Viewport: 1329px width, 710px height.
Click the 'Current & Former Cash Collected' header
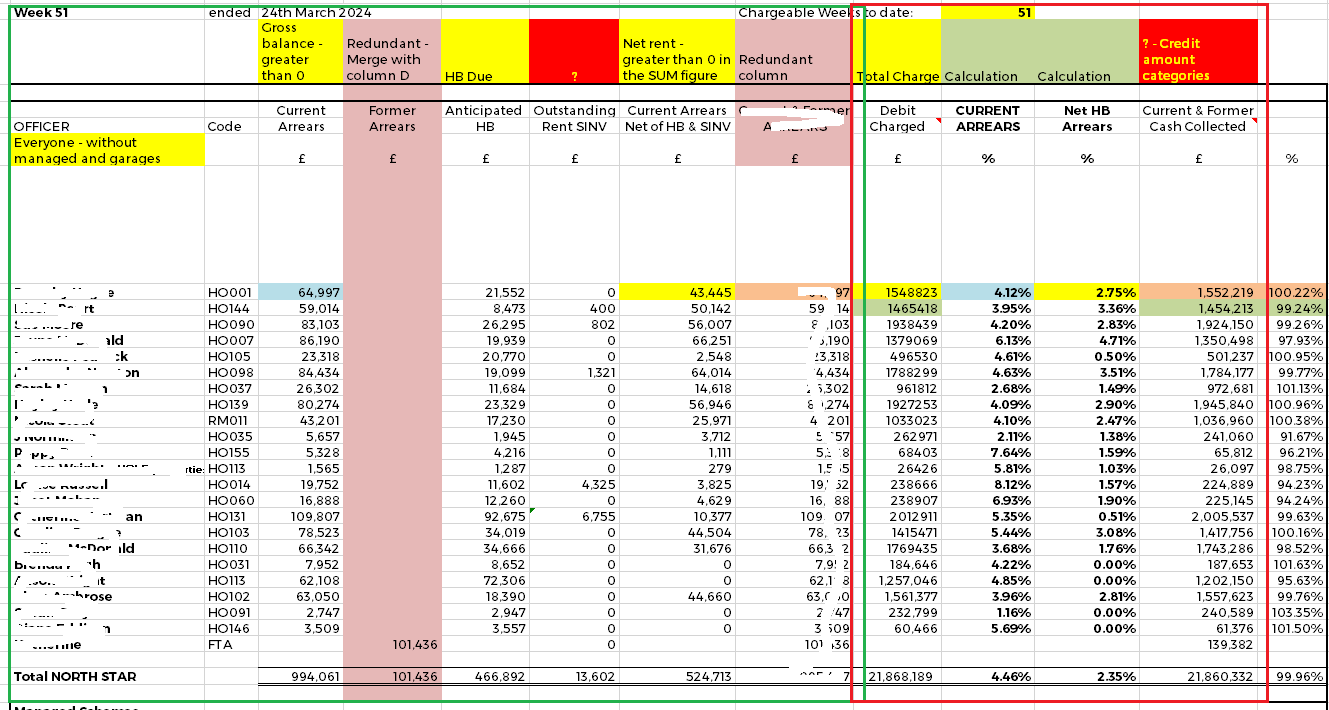(1197, 118)
